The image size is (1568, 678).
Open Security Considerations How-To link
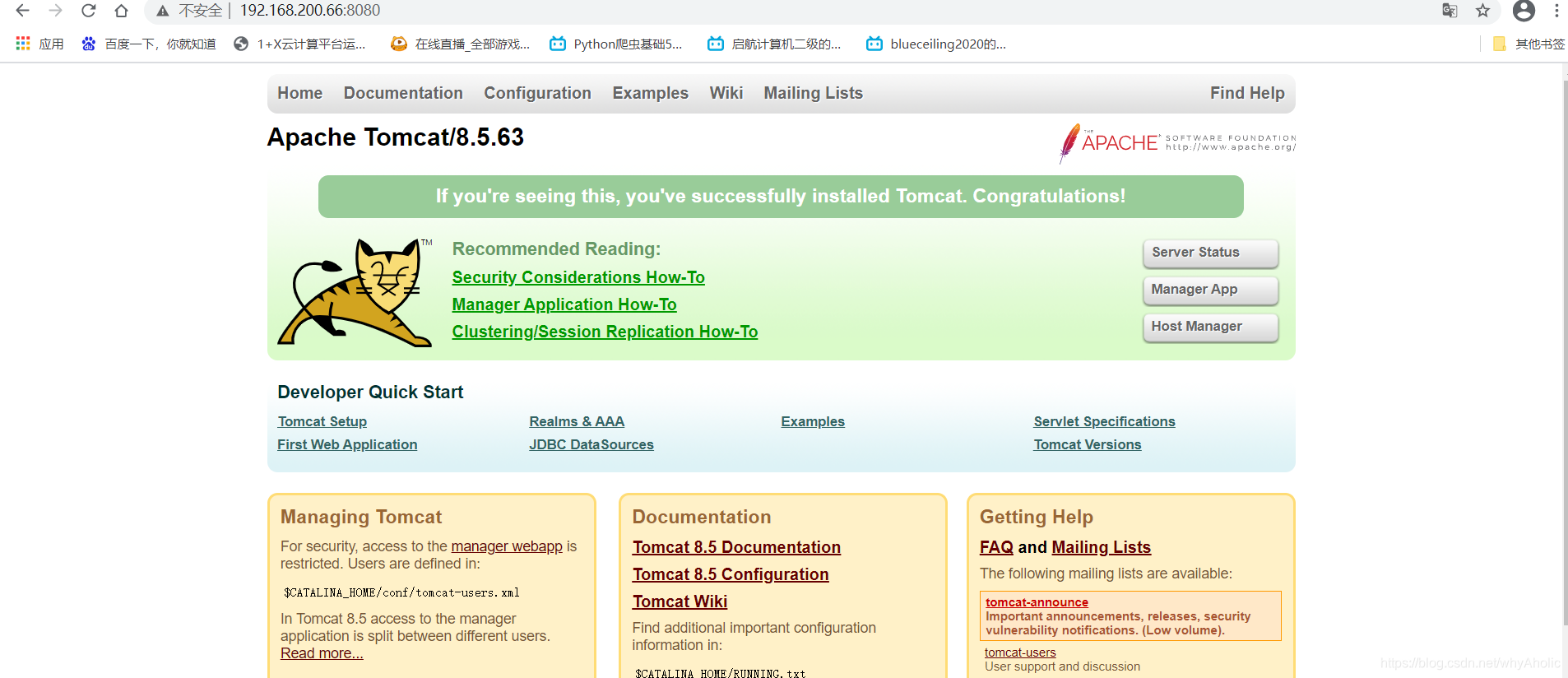(x=578, y=277)
